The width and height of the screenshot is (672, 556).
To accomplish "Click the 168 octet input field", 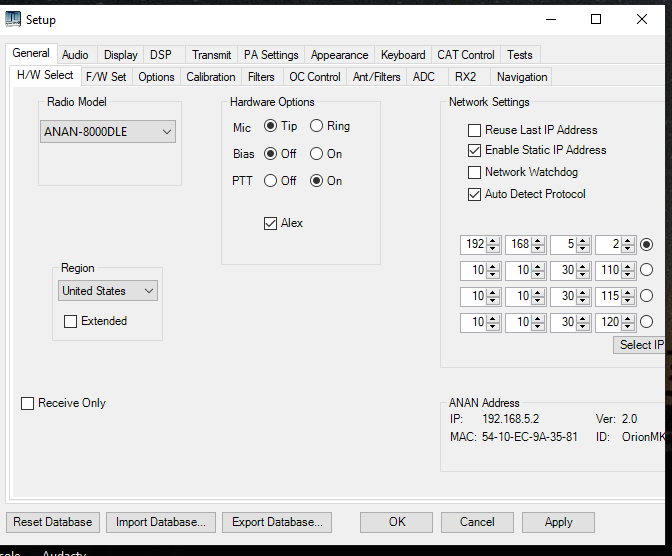I will pos(519,244).
